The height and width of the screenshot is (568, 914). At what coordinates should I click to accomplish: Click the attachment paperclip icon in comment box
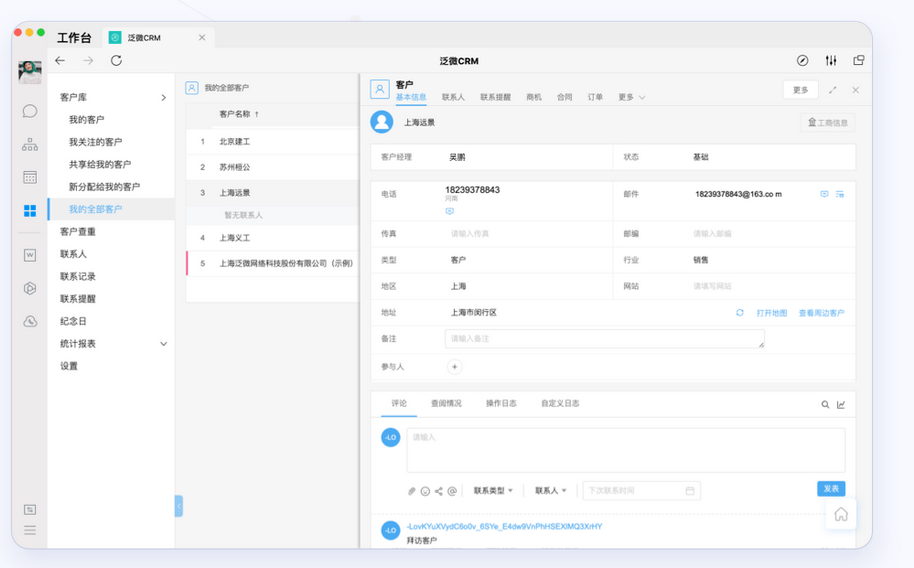411,491
